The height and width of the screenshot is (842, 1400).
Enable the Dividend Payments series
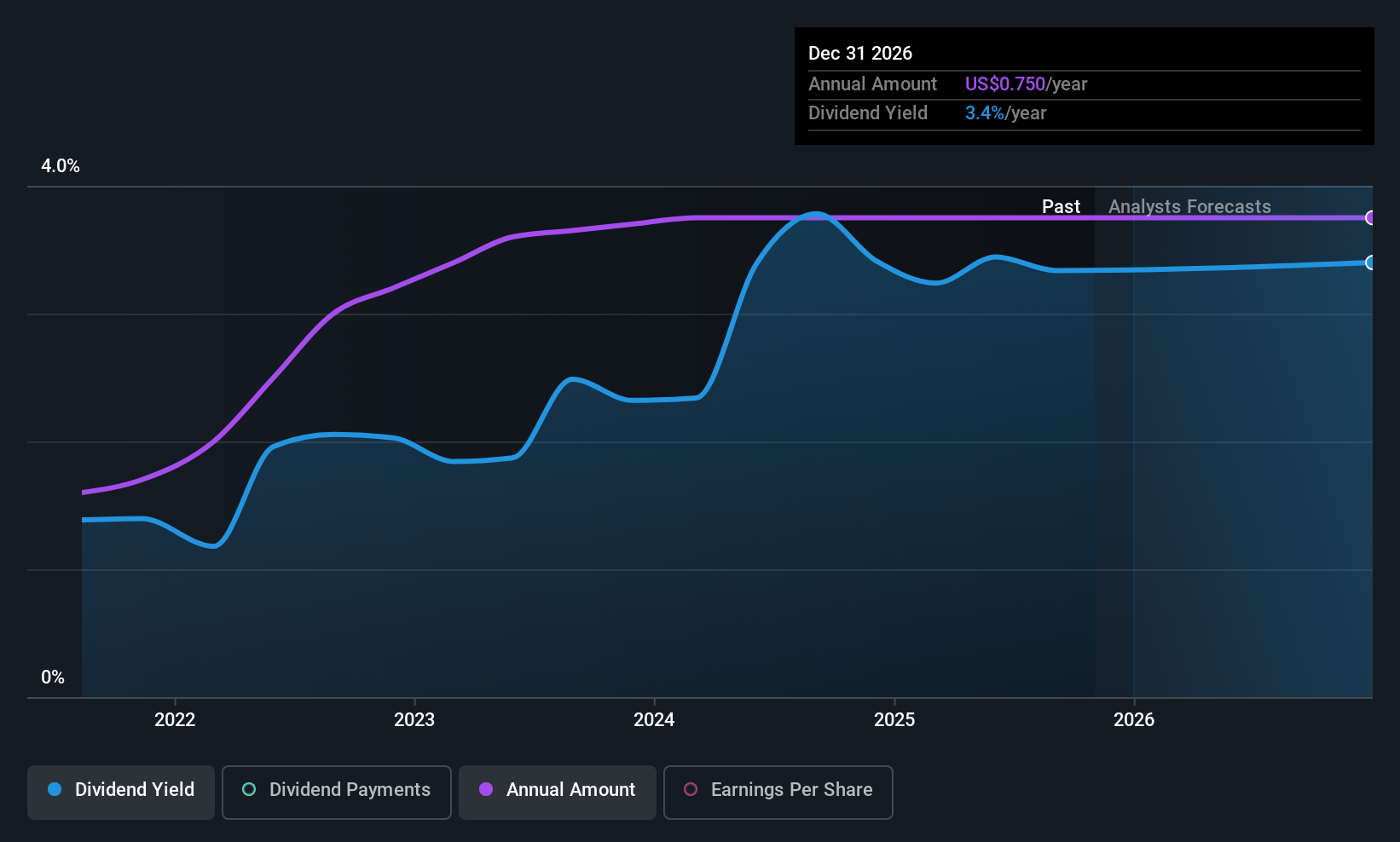337,790
